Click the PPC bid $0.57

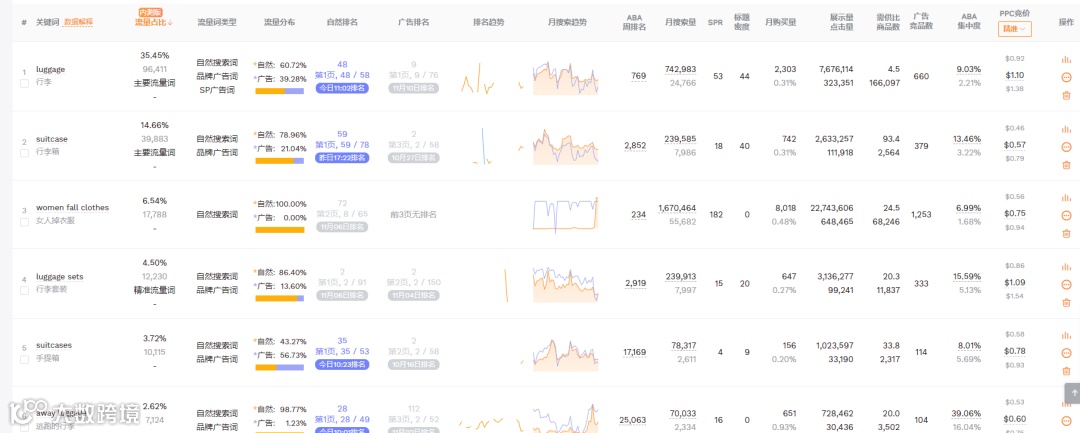pyautogui.click(x=1015, y=145)
